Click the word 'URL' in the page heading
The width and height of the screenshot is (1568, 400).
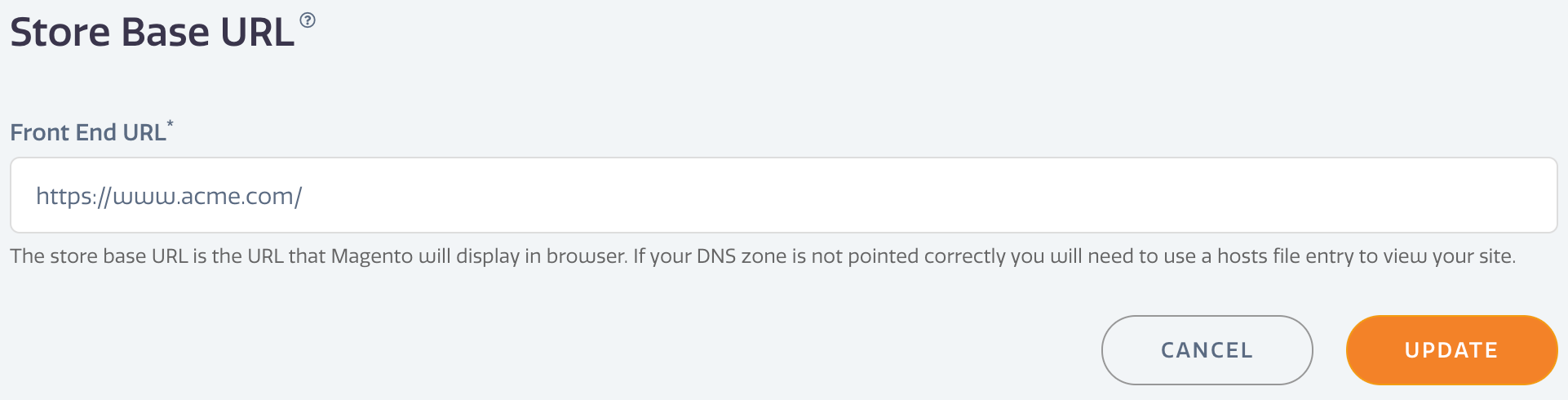[x=258, y=33]
